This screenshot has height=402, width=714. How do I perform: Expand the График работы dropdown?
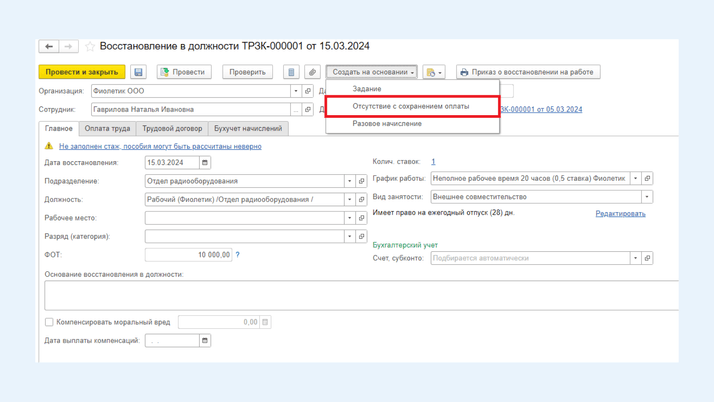(x=635, y=179)
